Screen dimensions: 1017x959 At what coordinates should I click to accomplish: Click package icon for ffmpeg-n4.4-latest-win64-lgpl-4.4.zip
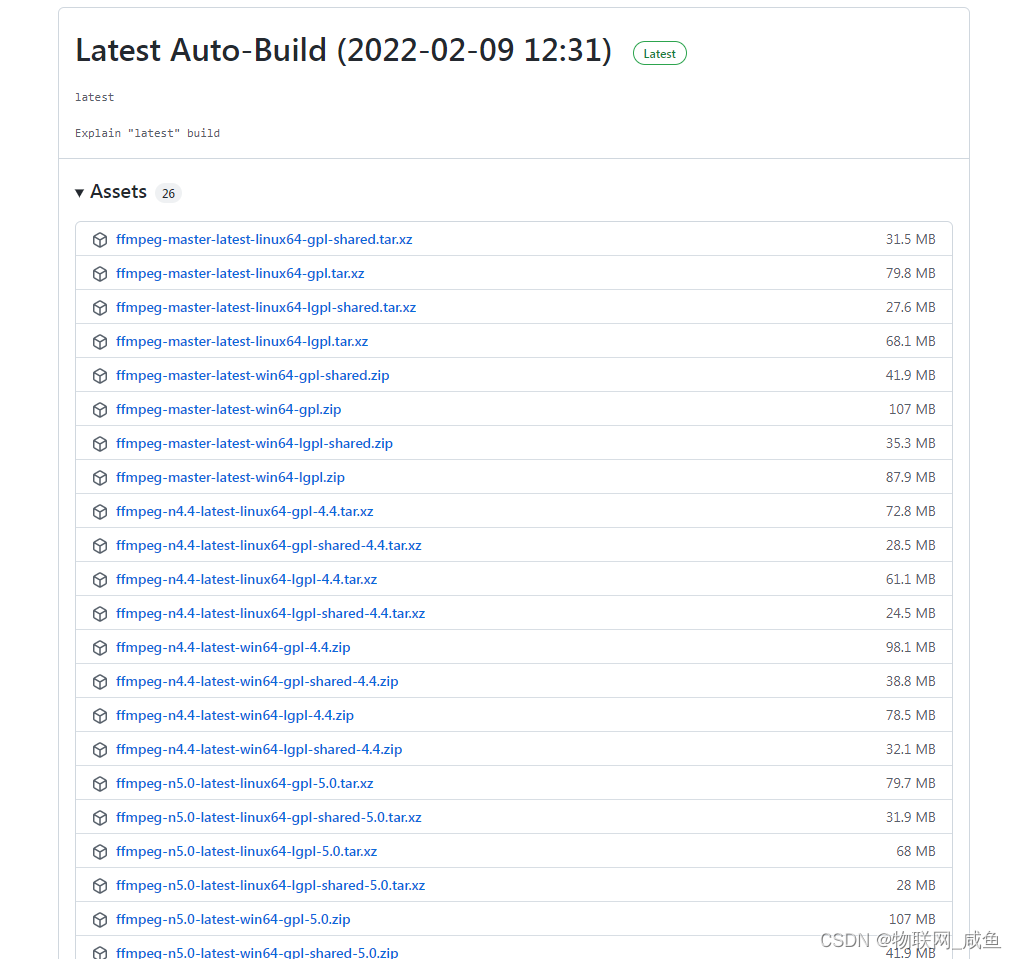click(x=100, y=716)
